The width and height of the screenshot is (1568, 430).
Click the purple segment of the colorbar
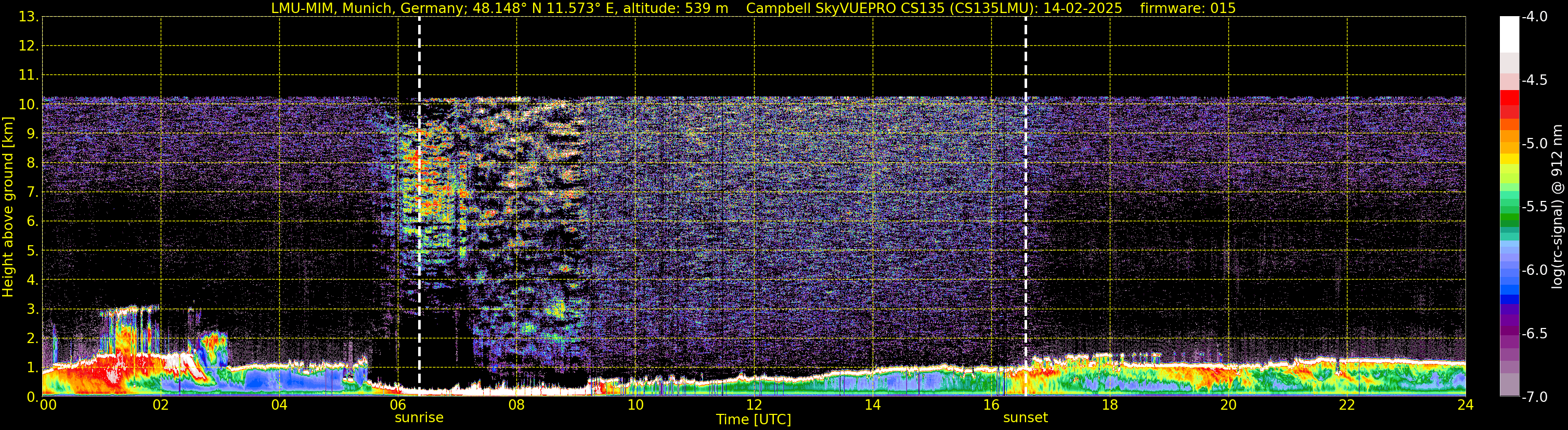point(1510,320)
